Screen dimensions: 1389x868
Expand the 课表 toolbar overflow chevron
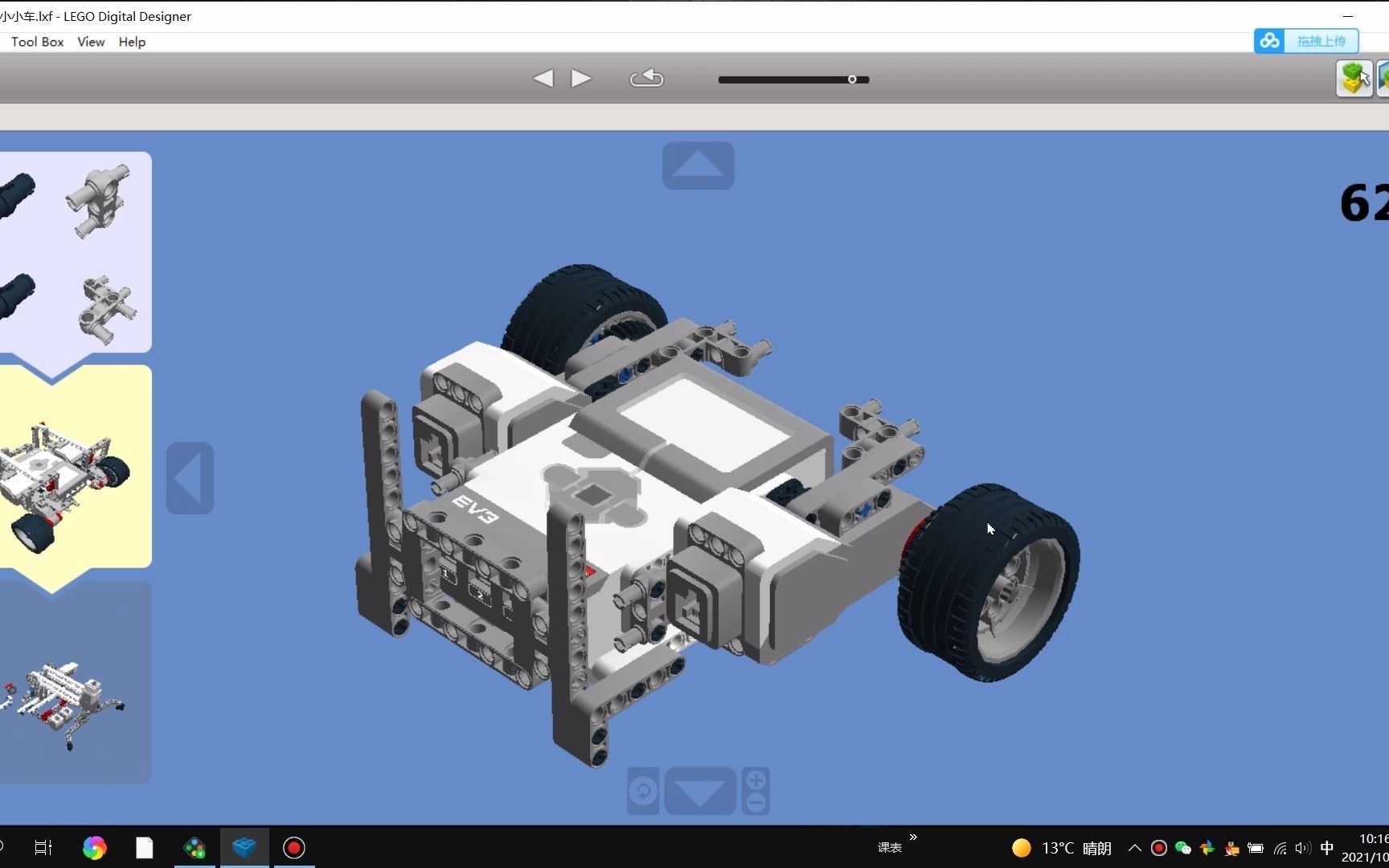(913, 837)
